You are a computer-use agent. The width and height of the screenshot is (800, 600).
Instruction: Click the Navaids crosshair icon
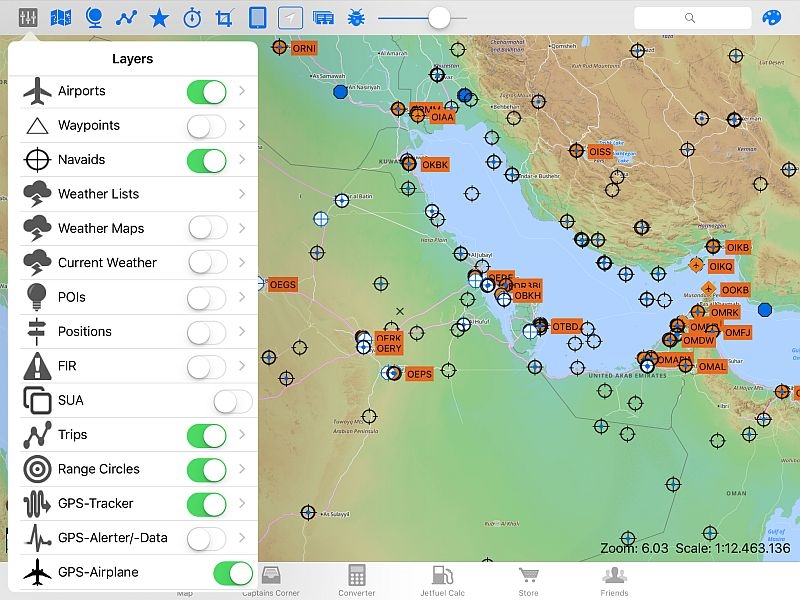37,160
